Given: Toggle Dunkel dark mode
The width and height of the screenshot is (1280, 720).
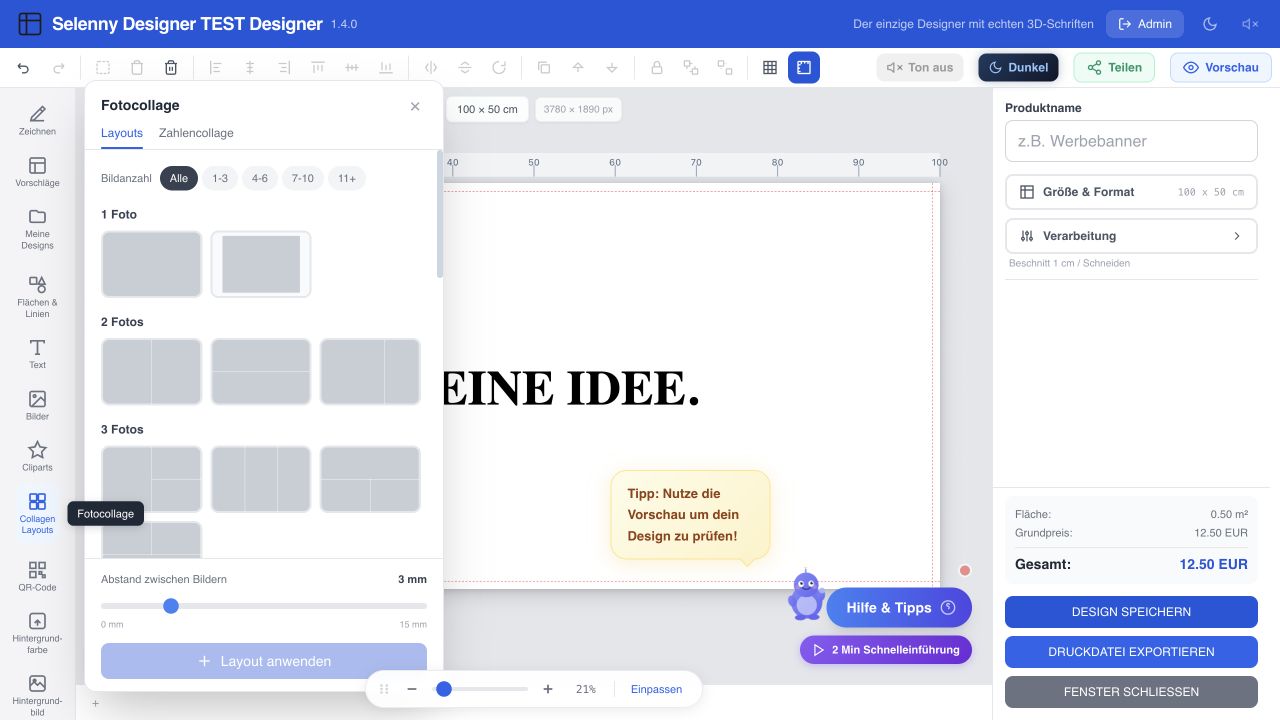Looking at the screenshot, I should [x=1018, y=68].
